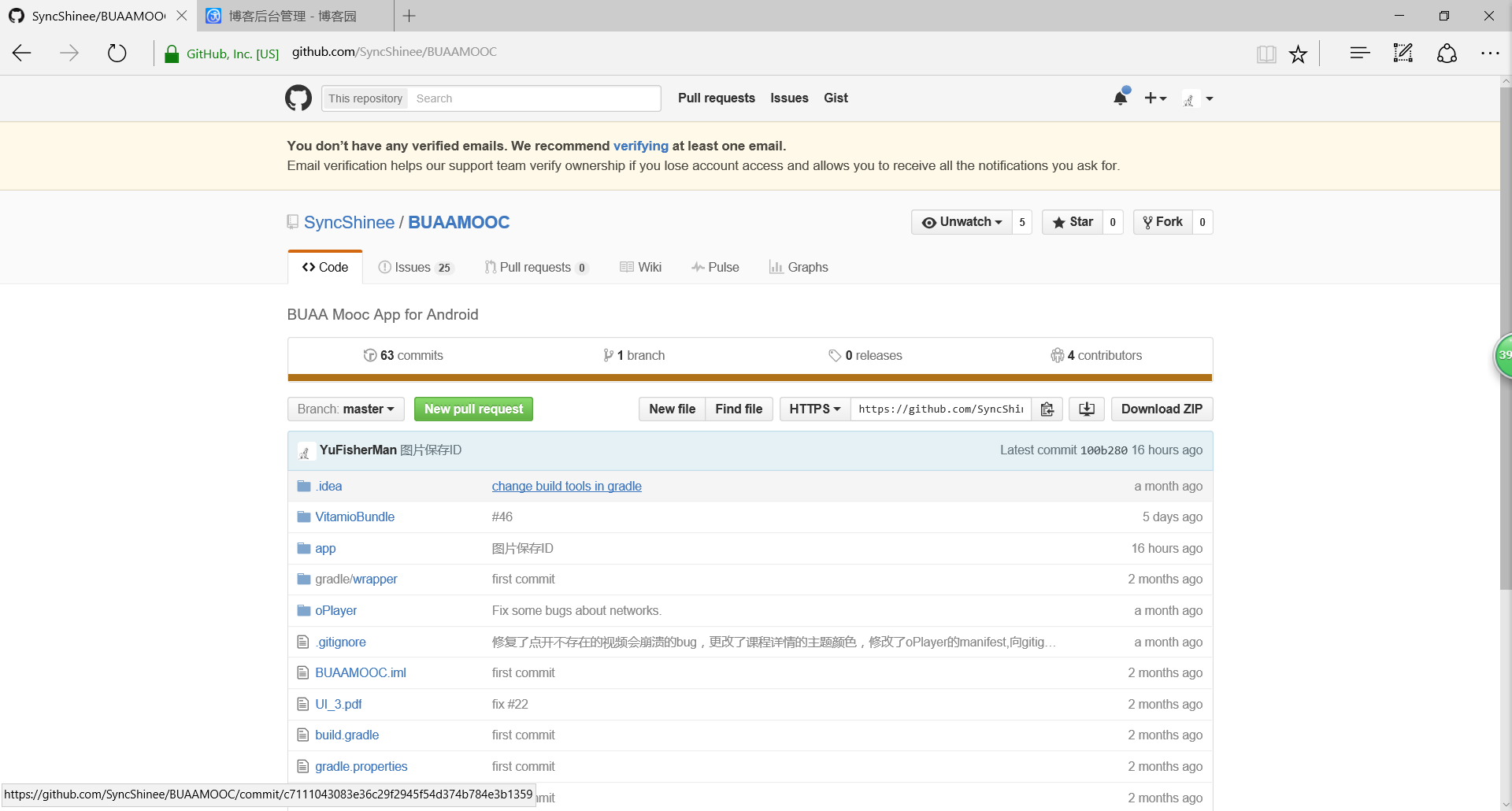Click Gist in top navigation

(836, 98)
